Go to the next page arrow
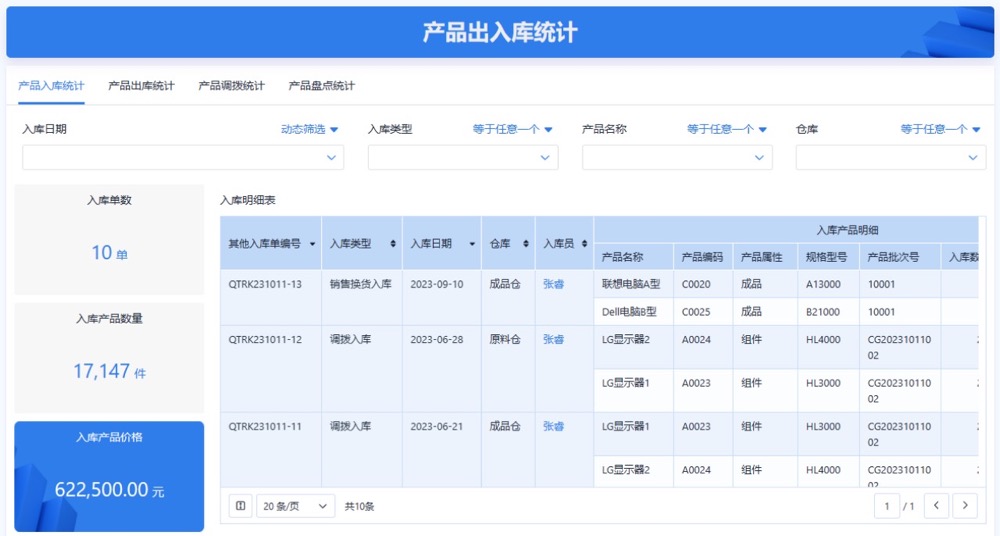1000x536 pixels. pyautogui.click(x=964, y=506)
